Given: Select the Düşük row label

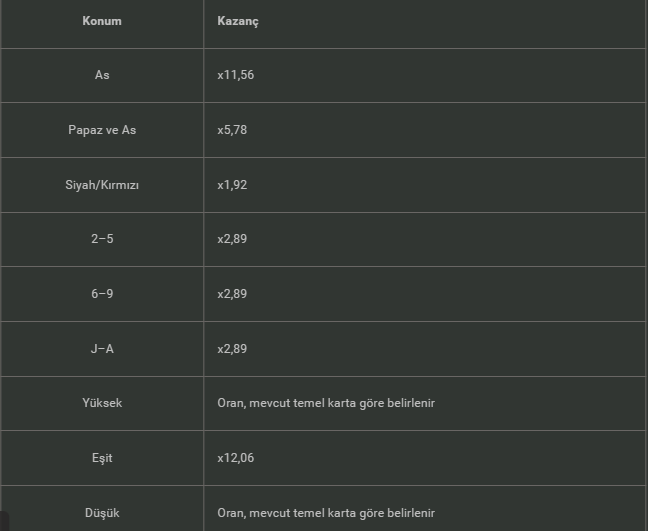Looking at the screenshot, I should click(x=102, y=513).
